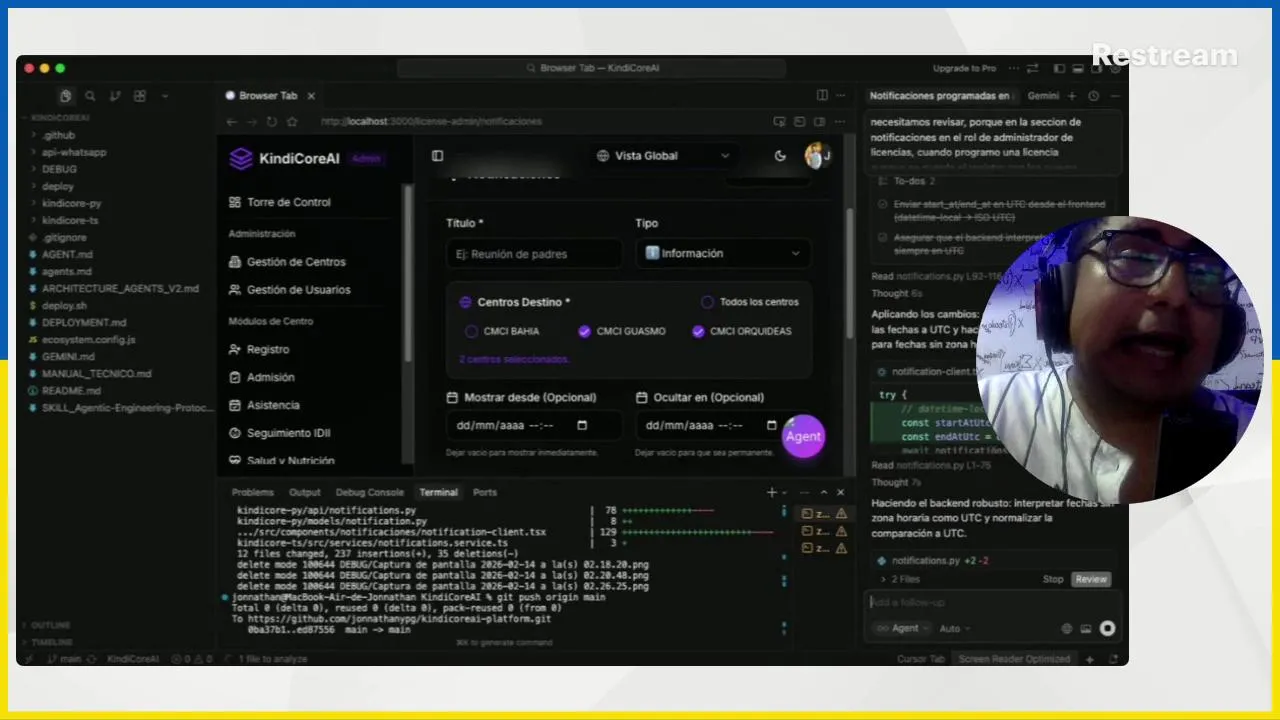The image size is (1280, 720).
Task: Switch to the Problems panel tab
Action: (x=252, y=492)
